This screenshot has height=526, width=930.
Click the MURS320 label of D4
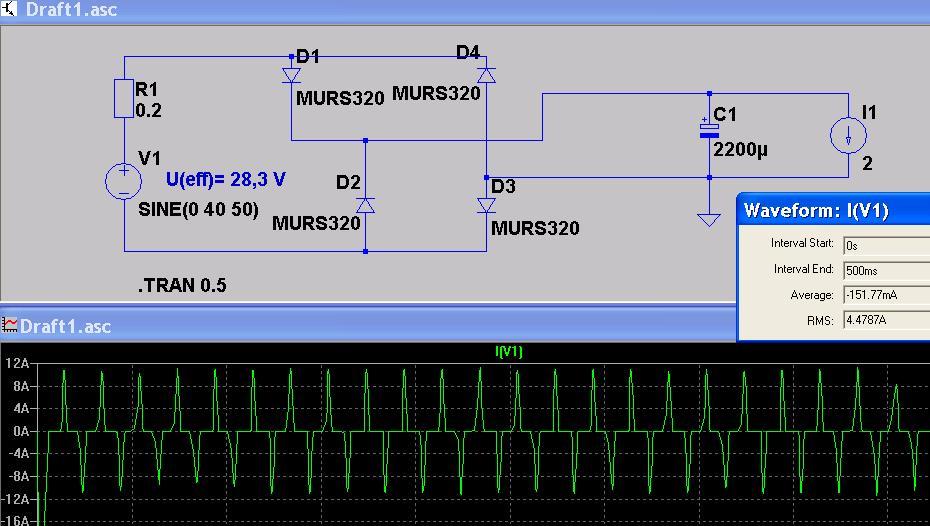(x=436, y=94)
